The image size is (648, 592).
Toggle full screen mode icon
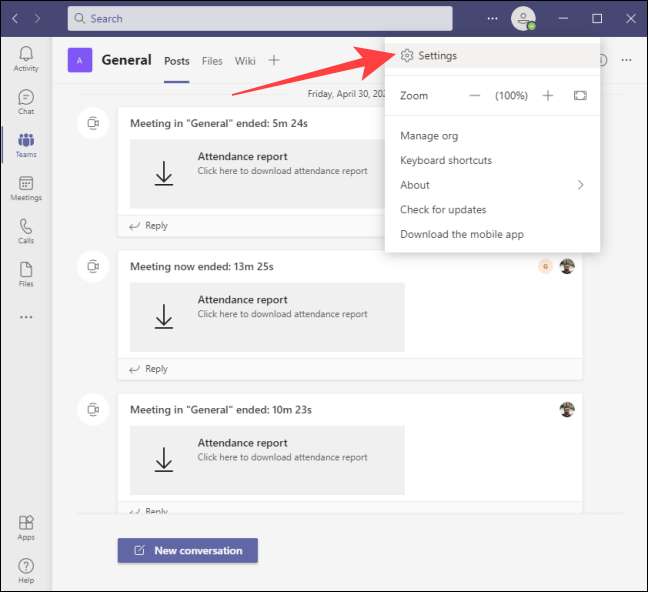point(580,96)
